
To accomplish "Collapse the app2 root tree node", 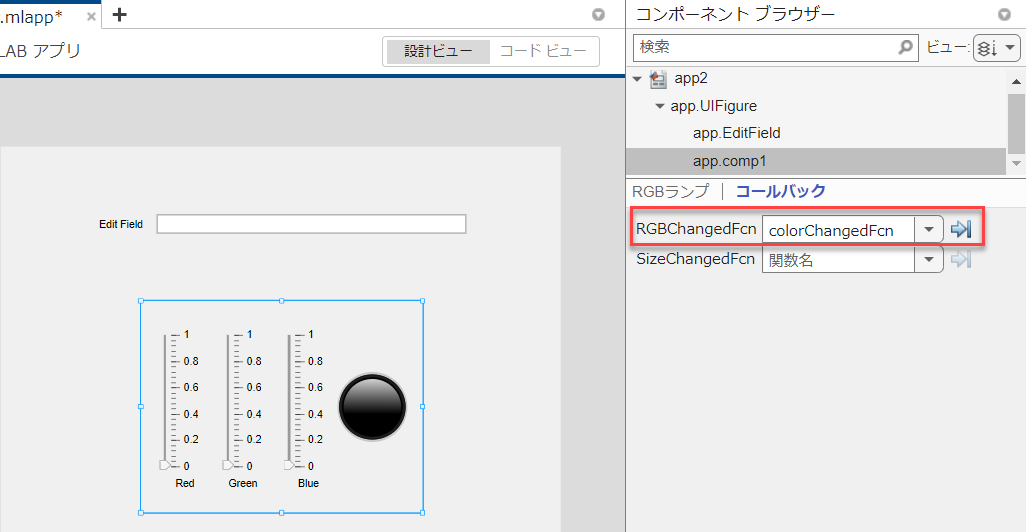I will (637, 79).
